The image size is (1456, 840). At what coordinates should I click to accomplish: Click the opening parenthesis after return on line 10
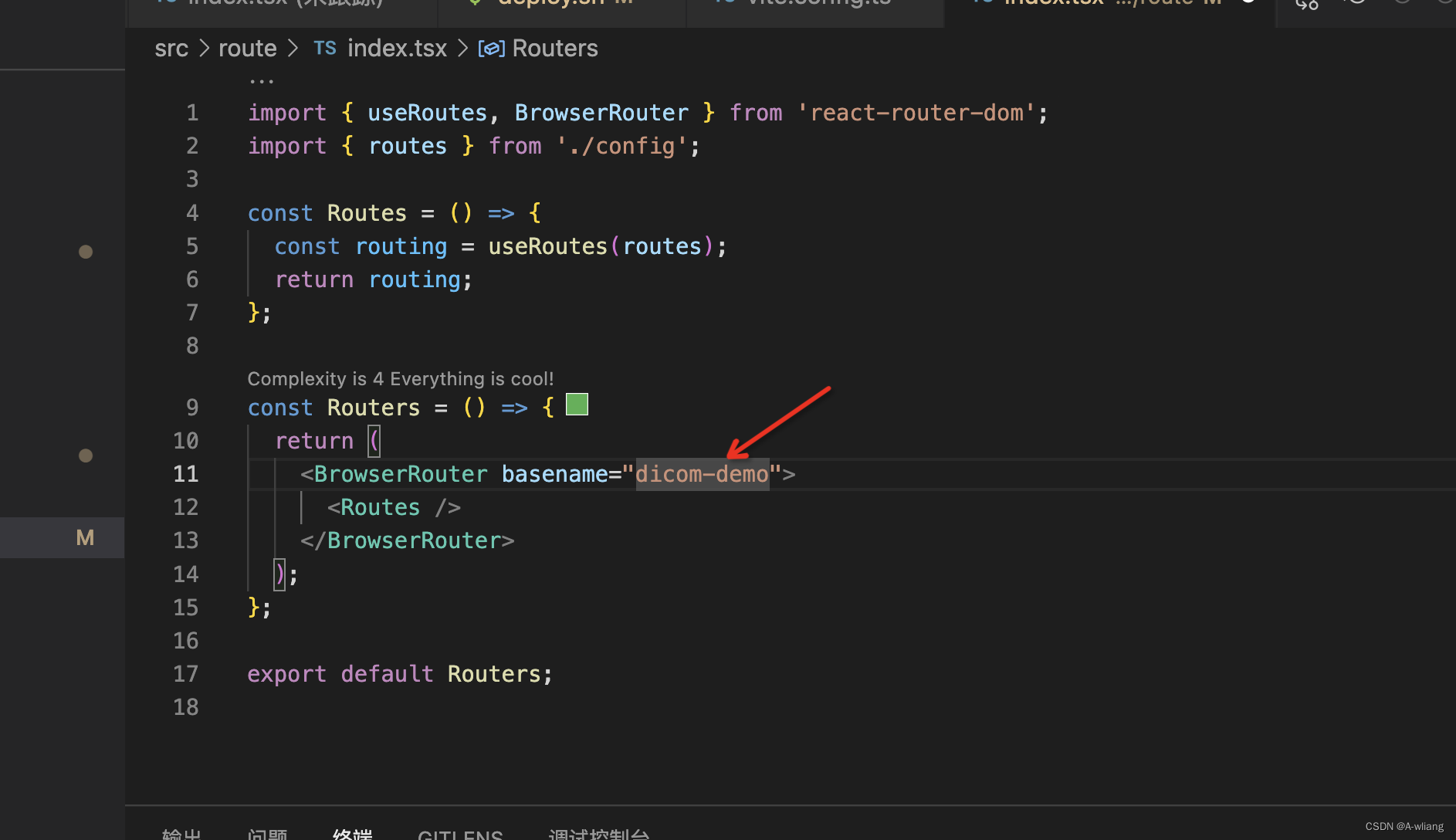[374, 441]
